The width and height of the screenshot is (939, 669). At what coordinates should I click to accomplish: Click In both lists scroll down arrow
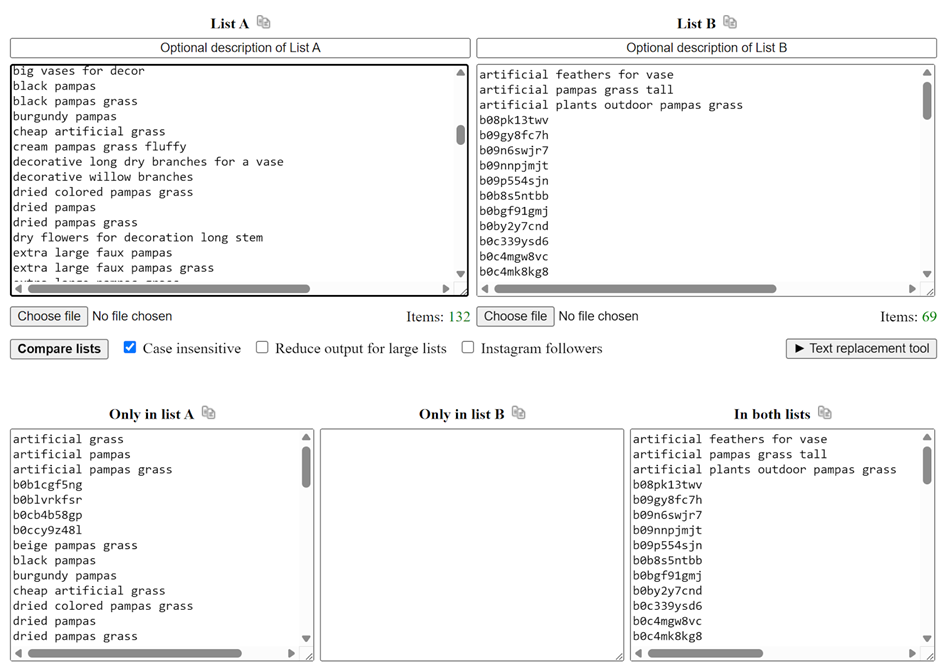coord(927,638)
